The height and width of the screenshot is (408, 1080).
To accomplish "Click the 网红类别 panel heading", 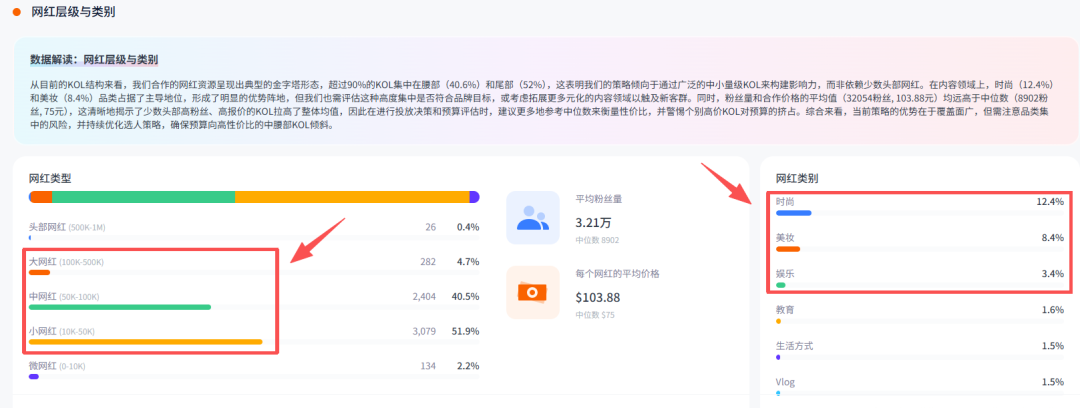I will (797, 178).
